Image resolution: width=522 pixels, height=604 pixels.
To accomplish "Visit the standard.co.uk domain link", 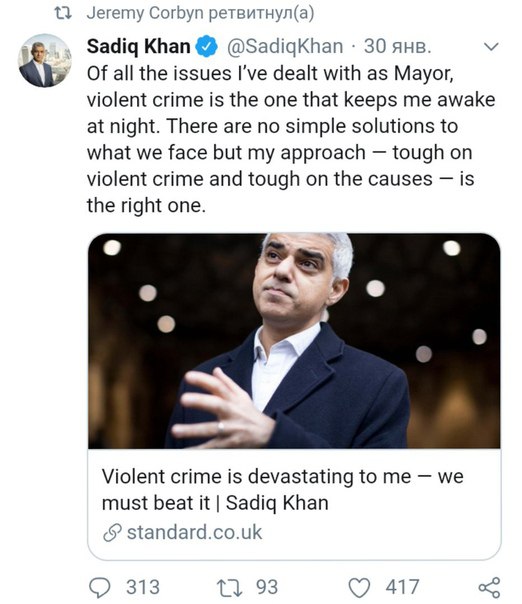I will coord(195,532).
